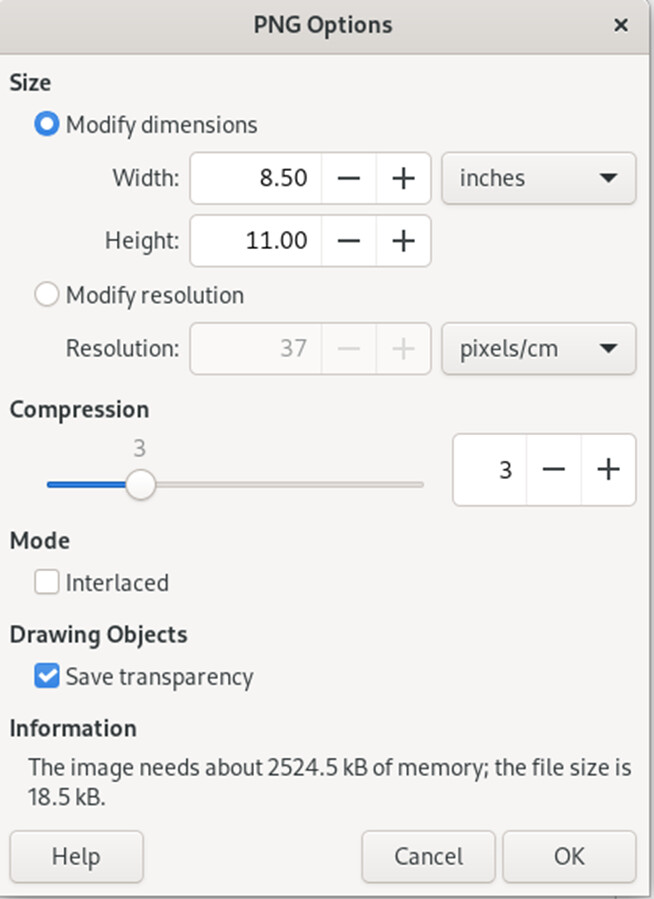Screen dimensions: 654x899
Task: Uncheck Save transparency option
Action: click(x=47, y=677)
